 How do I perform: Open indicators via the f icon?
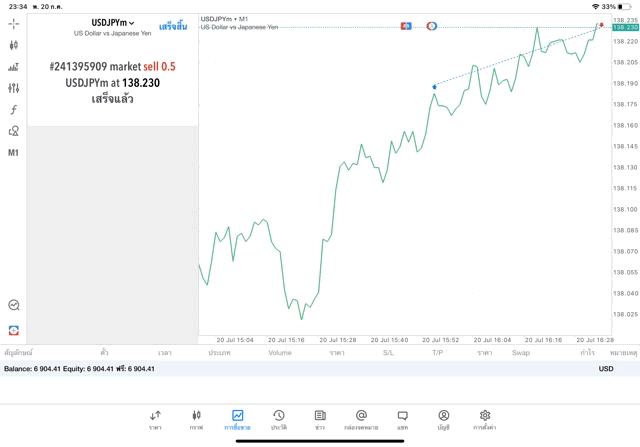[x=13, y=109]
